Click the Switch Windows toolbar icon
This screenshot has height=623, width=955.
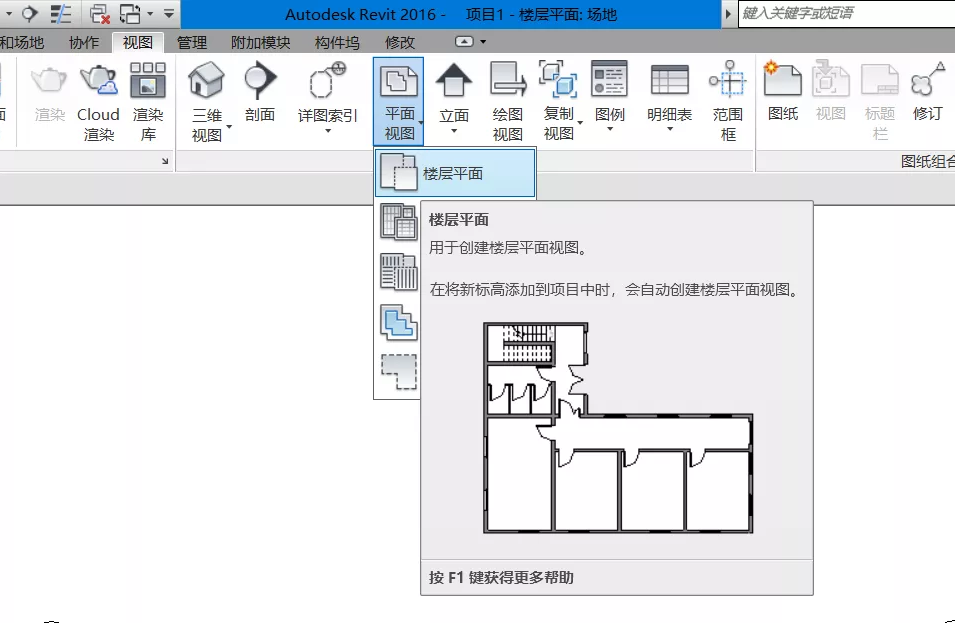coord(130,13)
